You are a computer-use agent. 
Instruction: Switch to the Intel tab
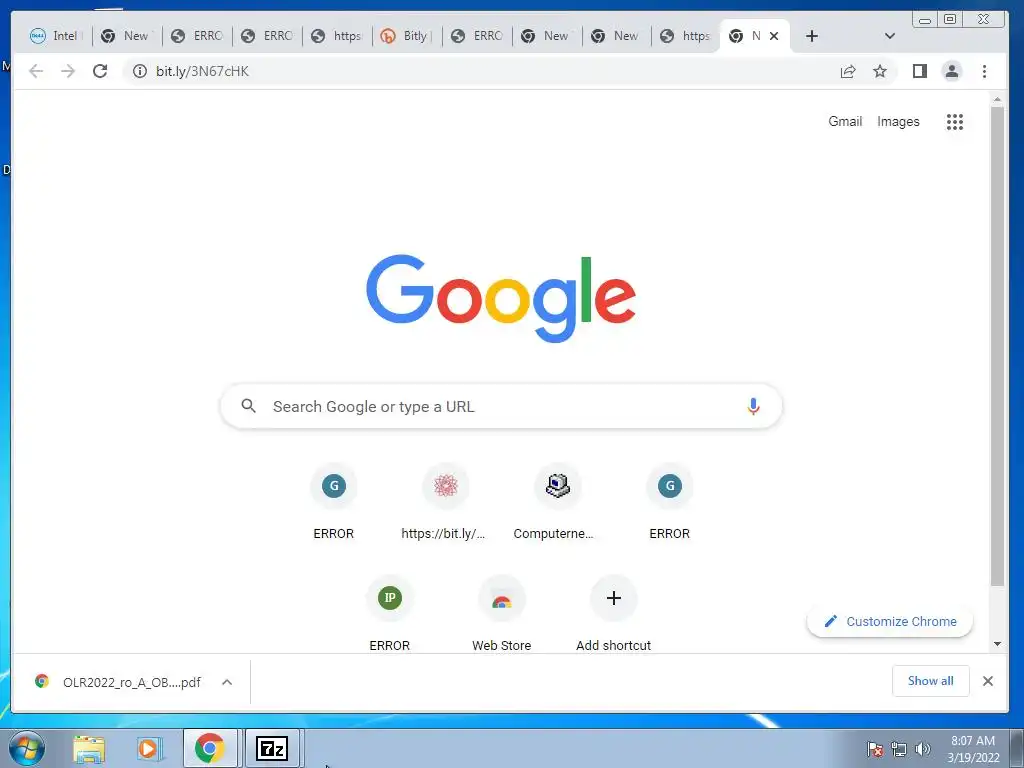[x=56, y=36]
